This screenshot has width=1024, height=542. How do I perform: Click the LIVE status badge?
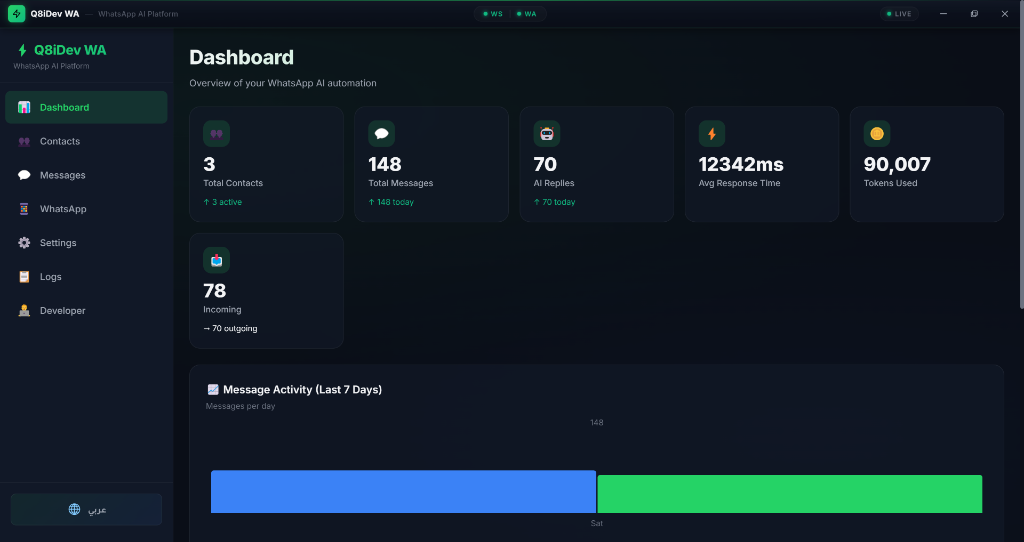point(899,14)
